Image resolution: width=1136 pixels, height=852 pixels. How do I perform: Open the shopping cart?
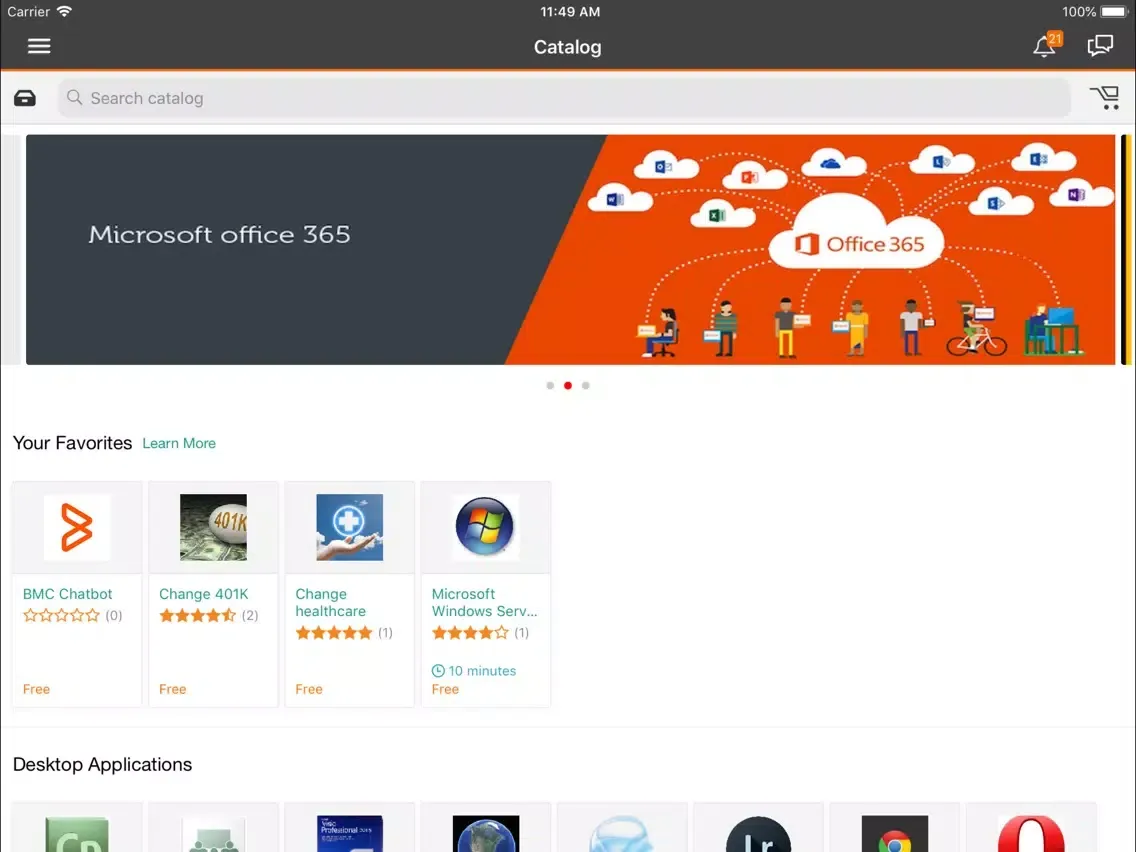point(1106,98)
